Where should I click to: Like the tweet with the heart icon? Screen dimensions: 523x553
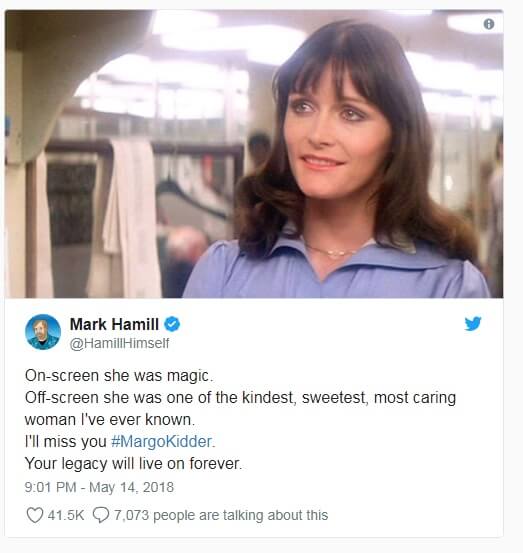[35, 515]
